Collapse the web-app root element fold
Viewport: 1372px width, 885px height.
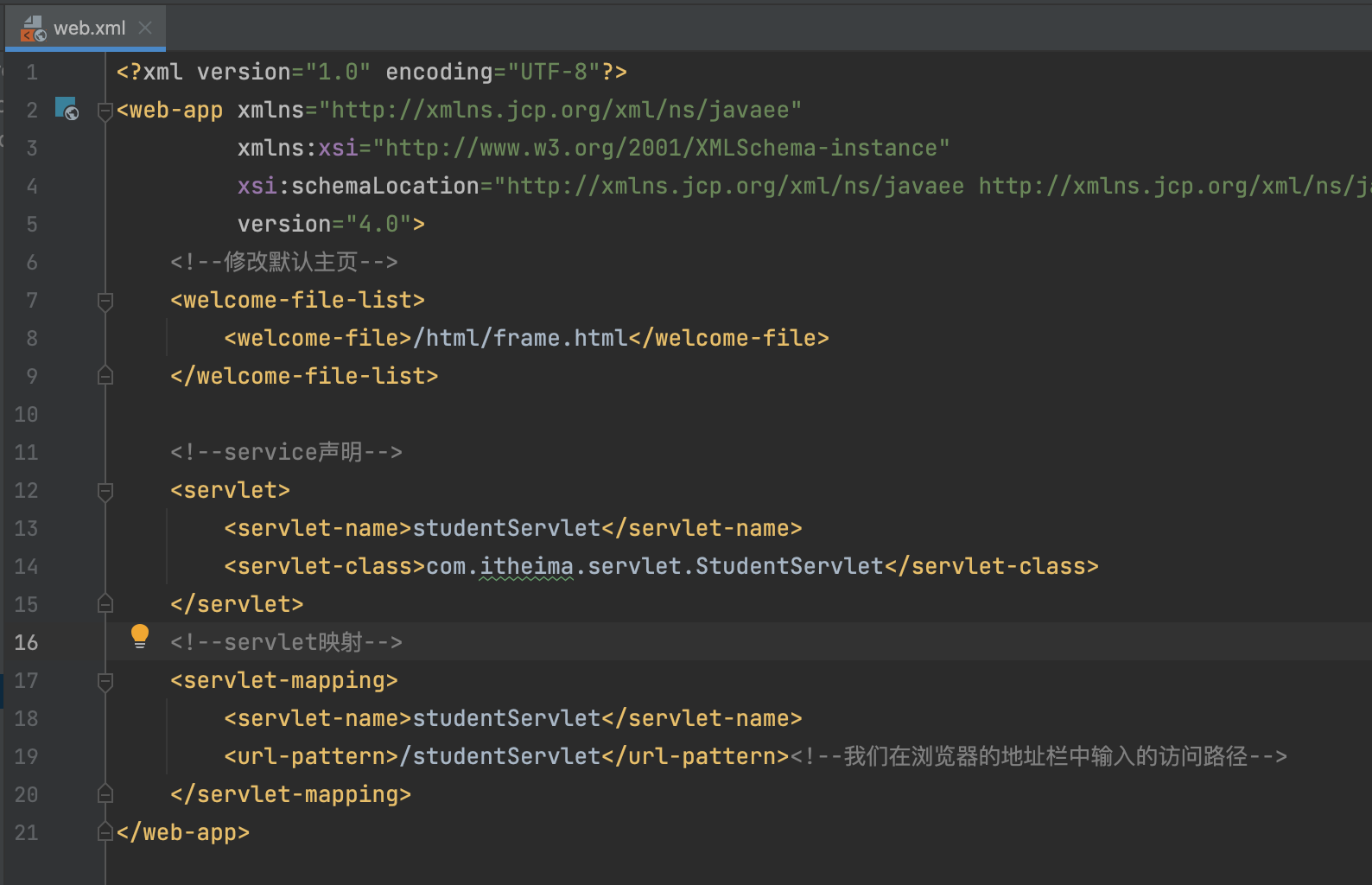tap(105, 111)
